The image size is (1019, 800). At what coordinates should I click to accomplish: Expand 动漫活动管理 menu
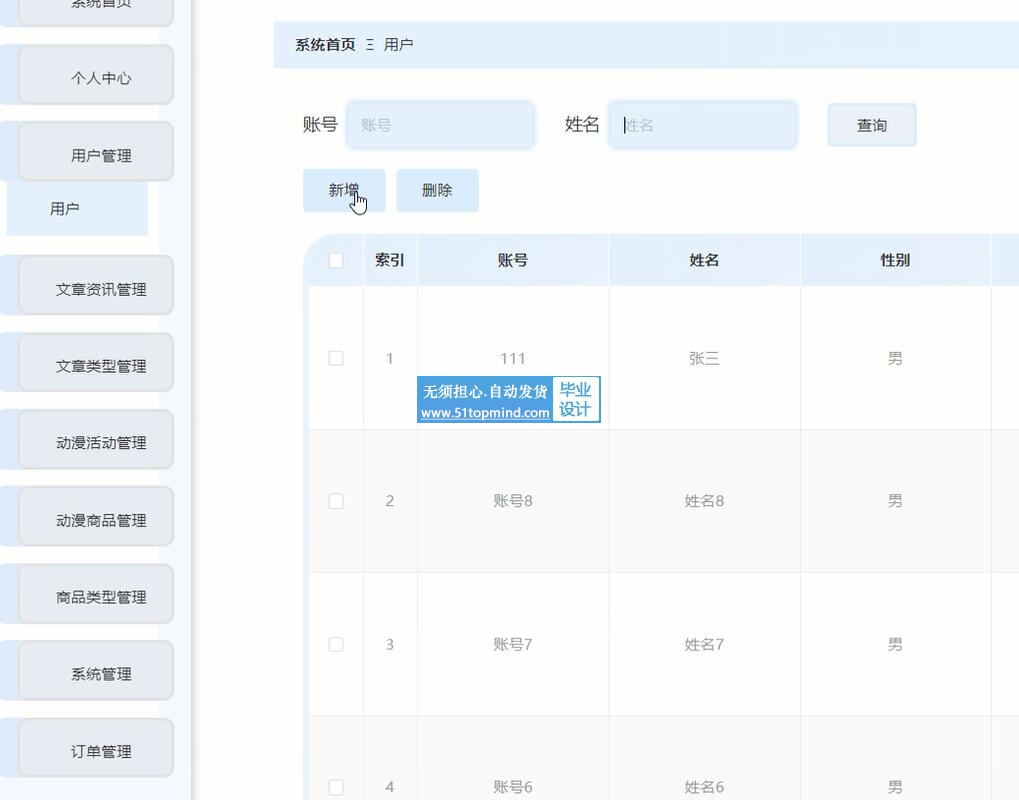tap(96, 439)
